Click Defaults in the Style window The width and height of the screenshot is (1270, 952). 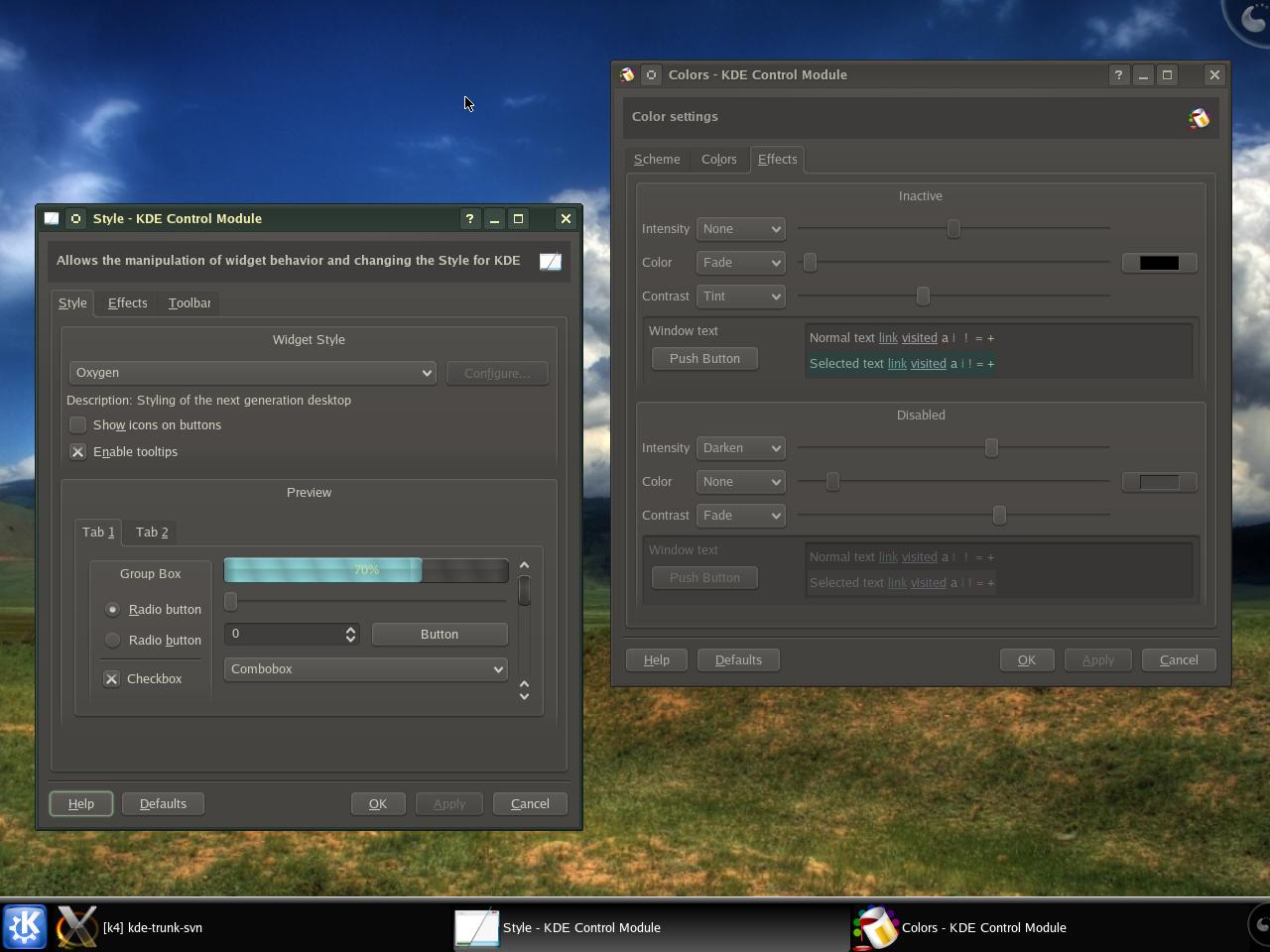point(163,803)
